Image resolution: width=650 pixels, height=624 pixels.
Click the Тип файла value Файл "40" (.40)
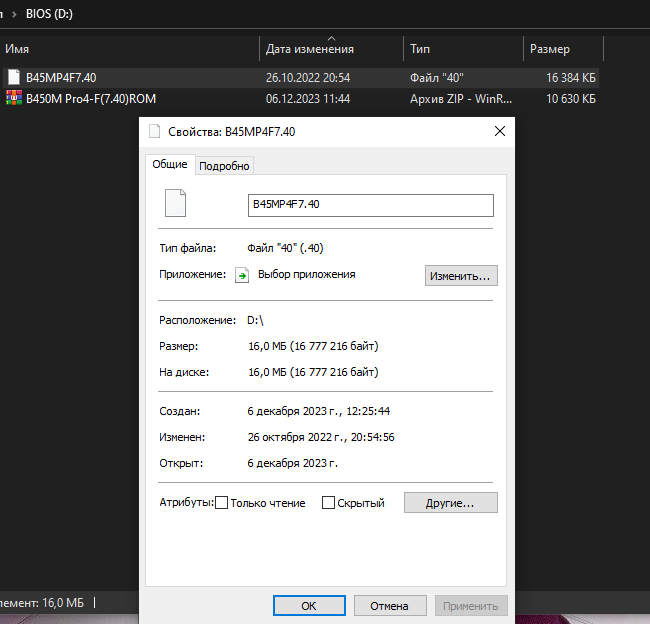[285, 248]
